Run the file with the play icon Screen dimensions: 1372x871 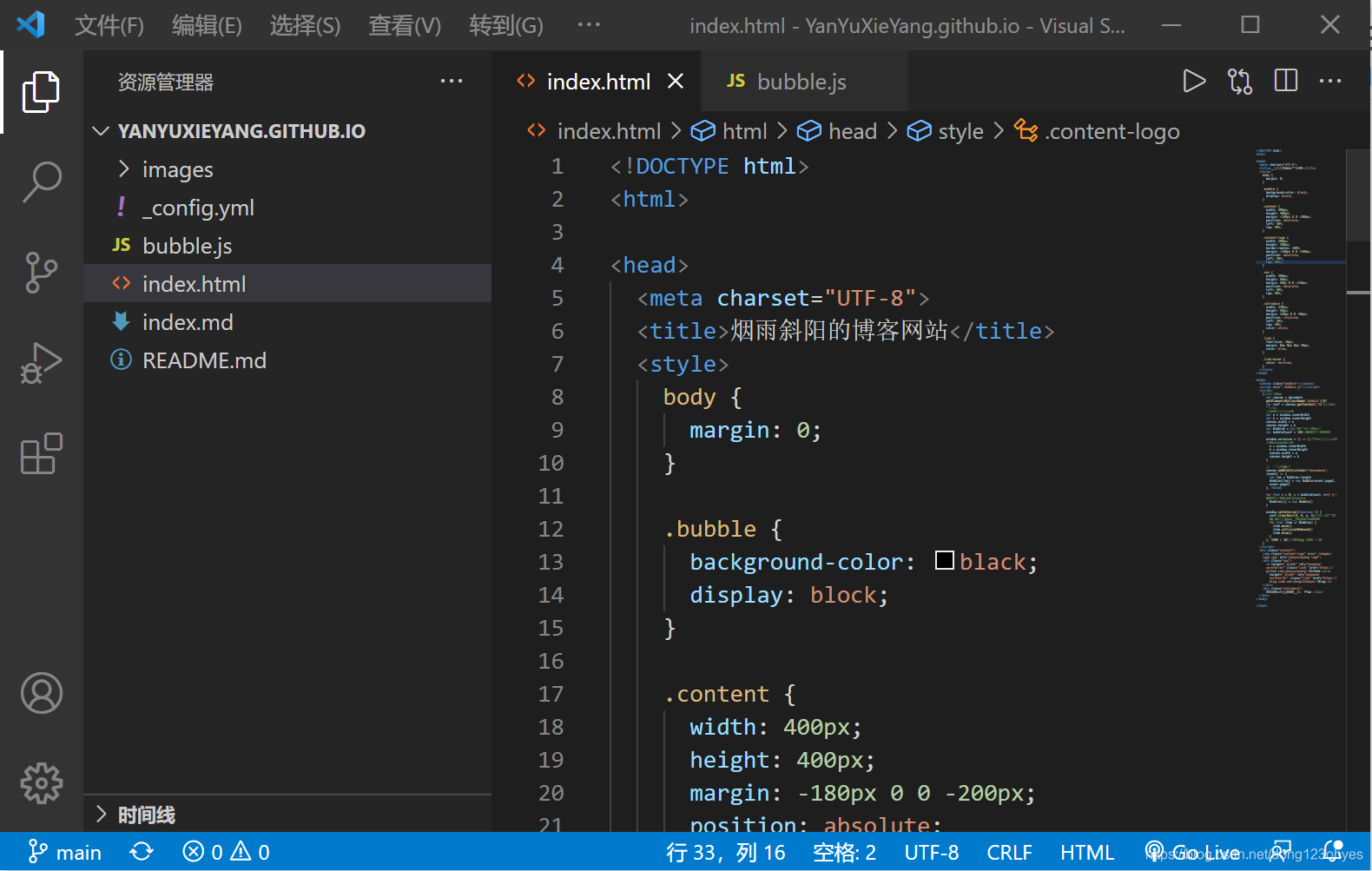coord(1194,82)
